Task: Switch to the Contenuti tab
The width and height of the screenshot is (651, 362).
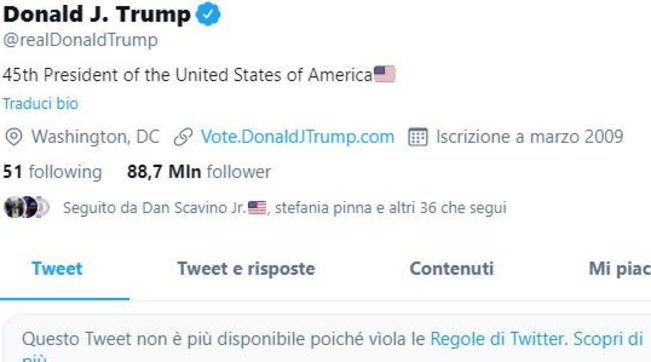Action: click(452, 269)
